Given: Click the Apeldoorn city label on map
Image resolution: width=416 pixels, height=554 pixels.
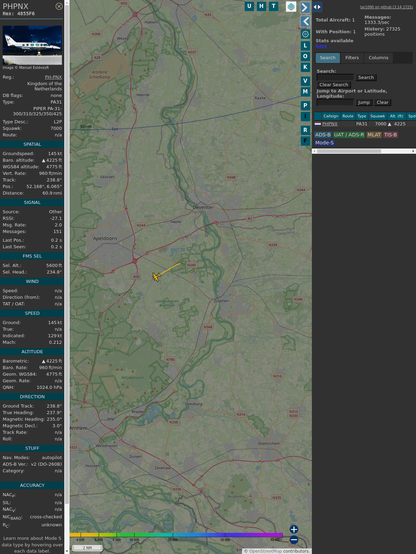Looking at the screenshot, I should (x=105, y=238).
